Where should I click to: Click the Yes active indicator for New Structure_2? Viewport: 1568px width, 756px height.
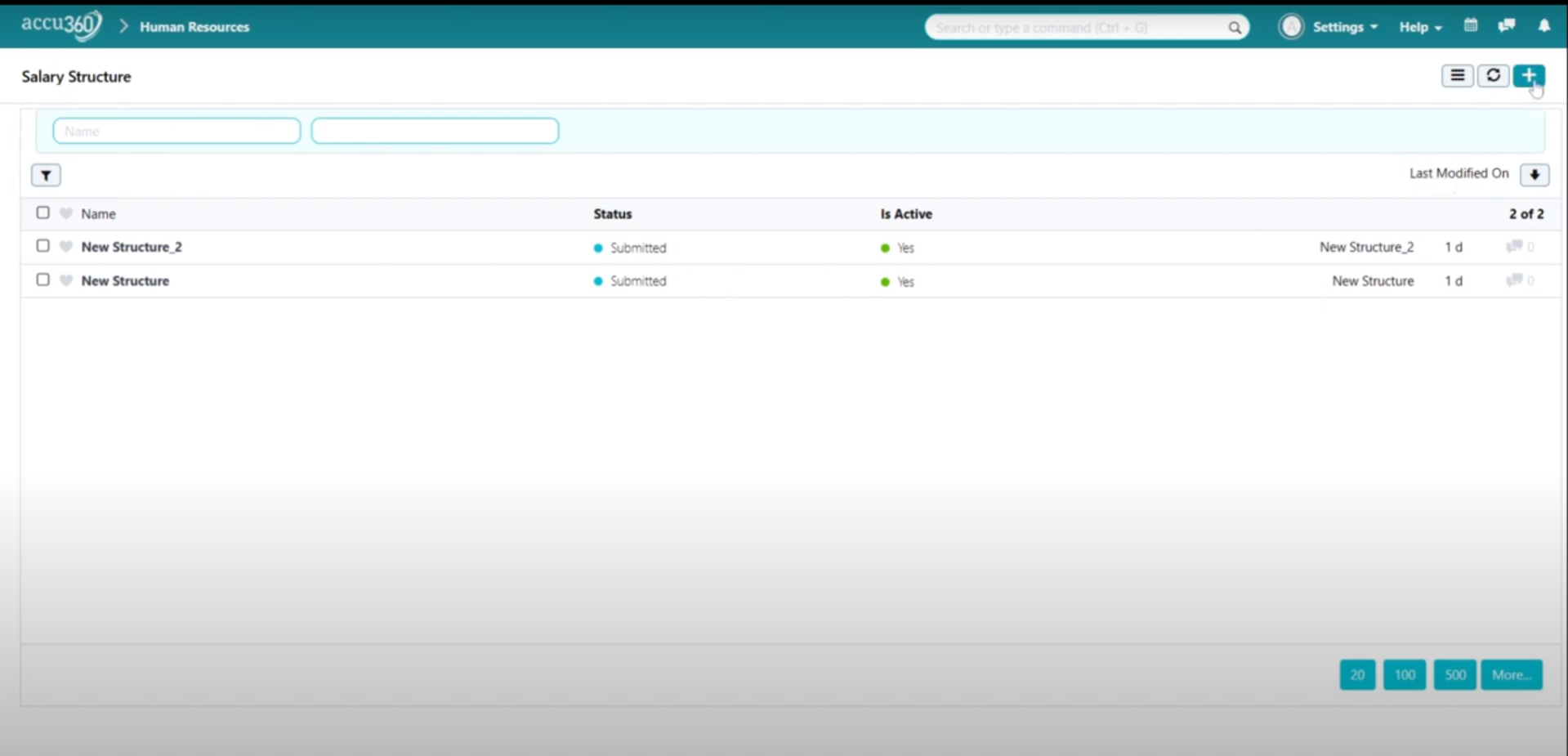(897, 248)
